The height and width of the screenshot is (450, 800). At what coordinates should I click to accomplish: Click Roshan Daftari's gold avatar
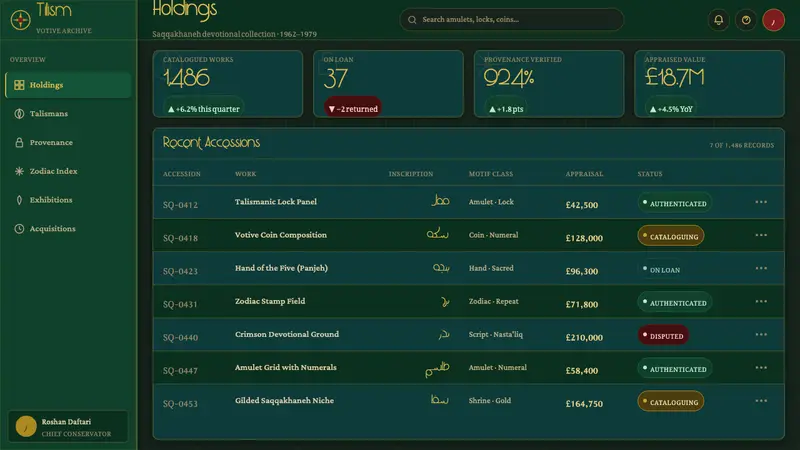point(26,427)
